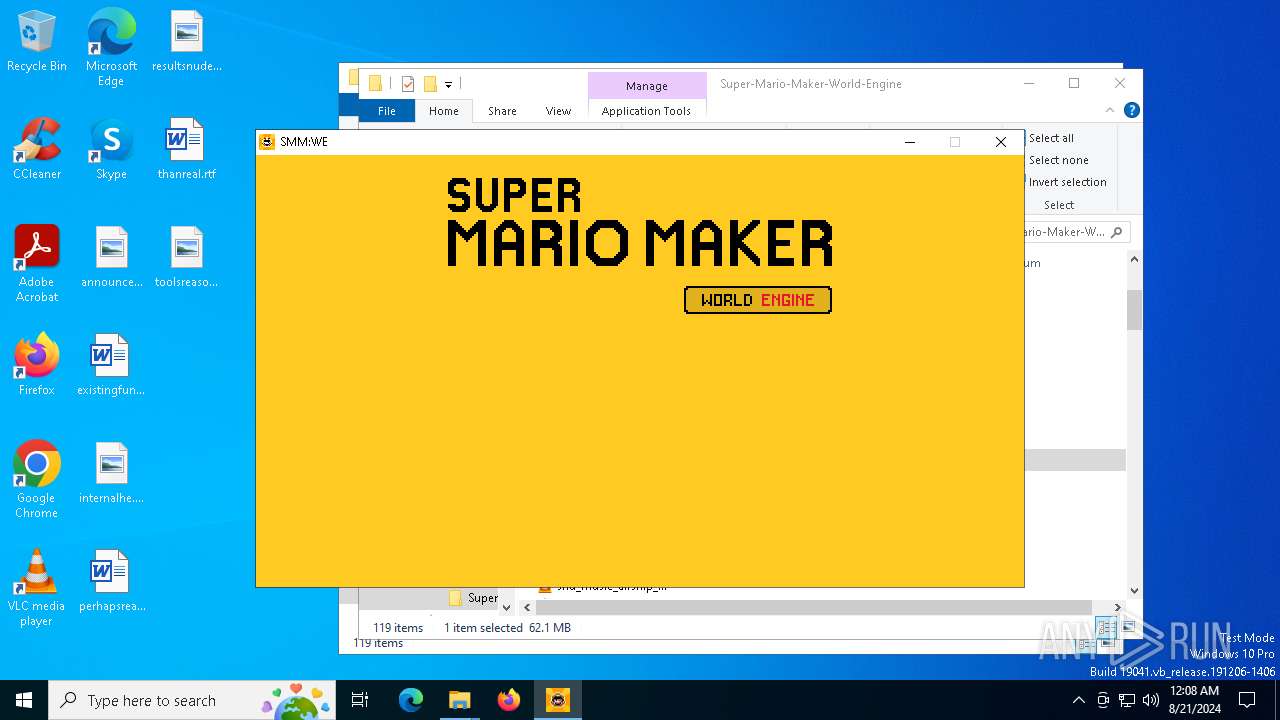The image size is (1280, 720).
Task: Click the search magnifier in Explorer search box
Action: [1117, 232]
